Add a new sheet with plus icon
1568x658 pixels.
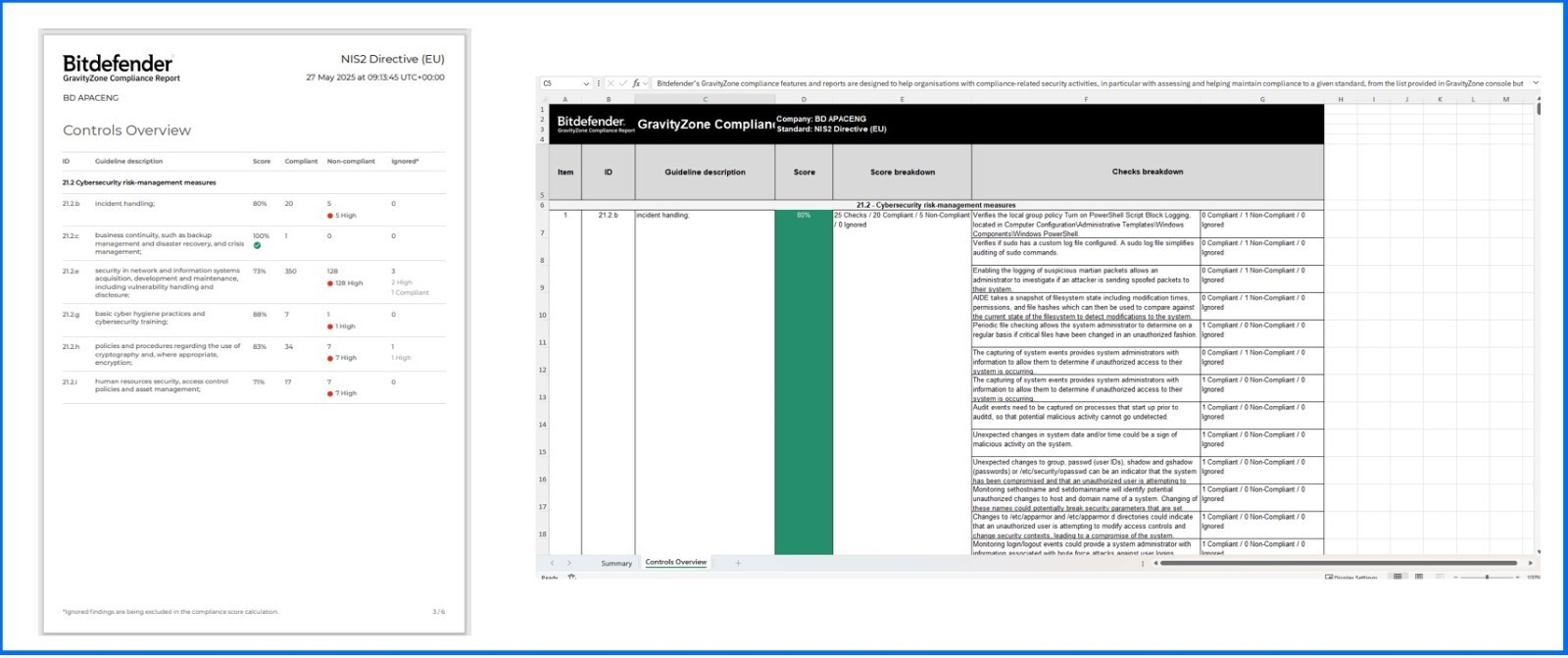[738, 563]
